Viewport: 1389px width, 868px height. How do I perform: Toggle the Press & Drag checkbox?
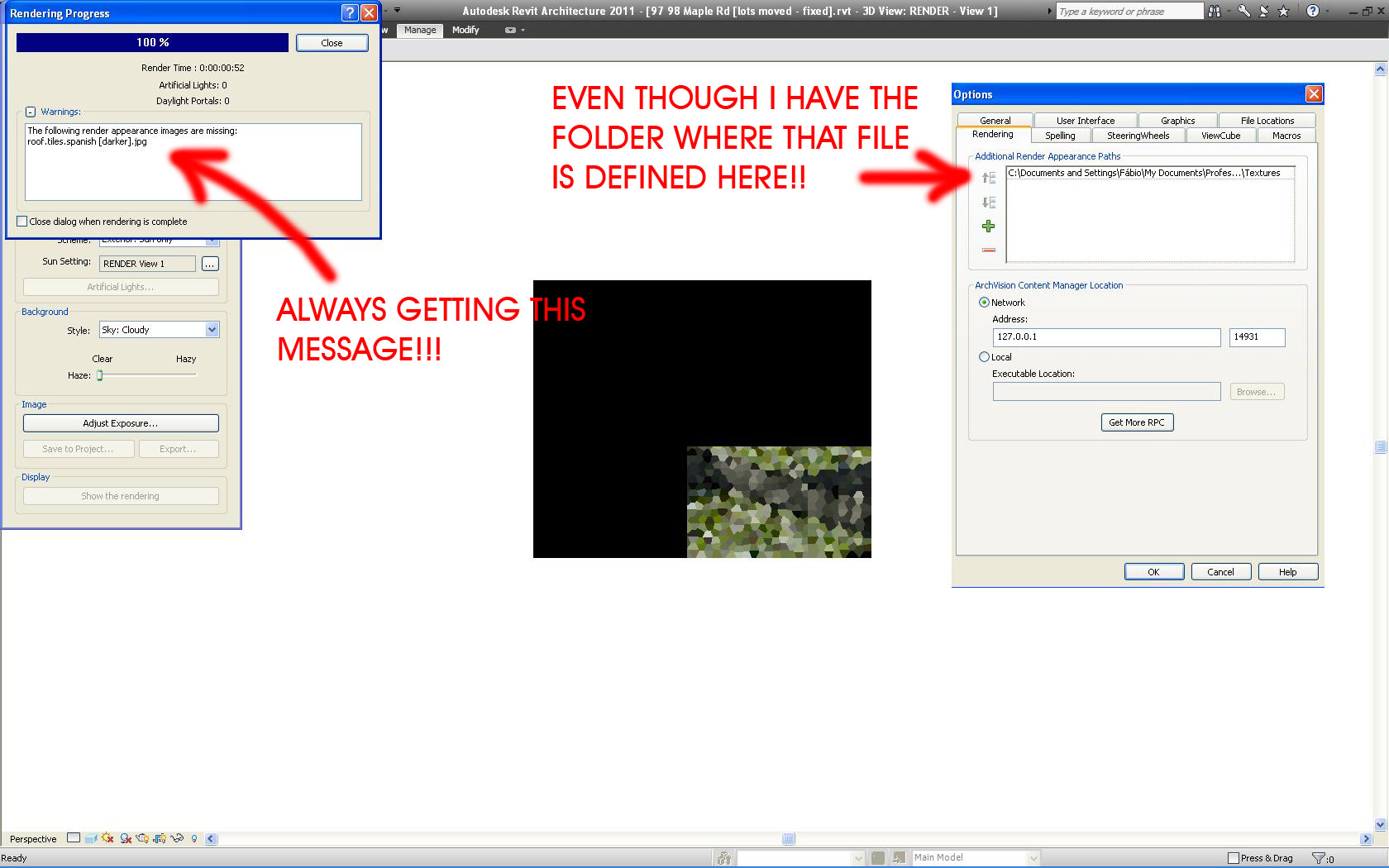pyautogui.click(x=1234, y=858)
